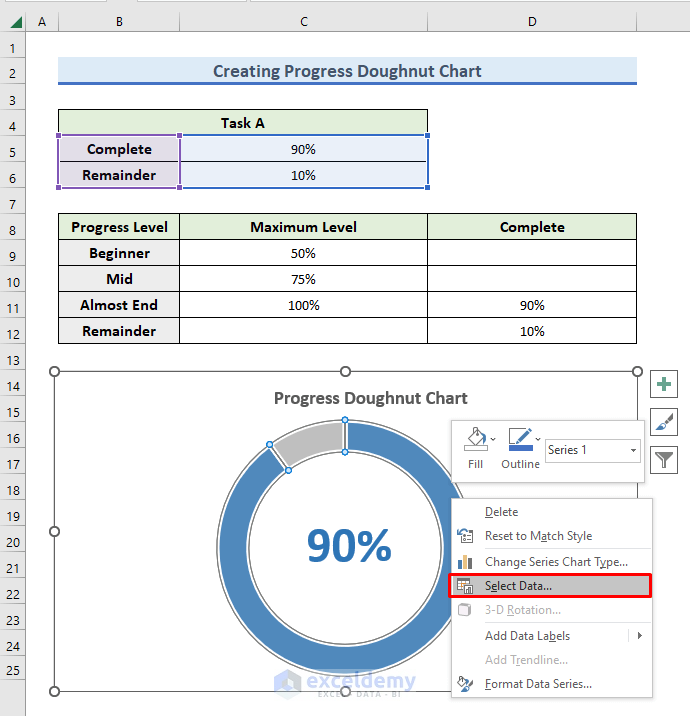The image size is (690, 716).
Task: Click the 90% cell in column D
Action: click(x=532, y=305)
